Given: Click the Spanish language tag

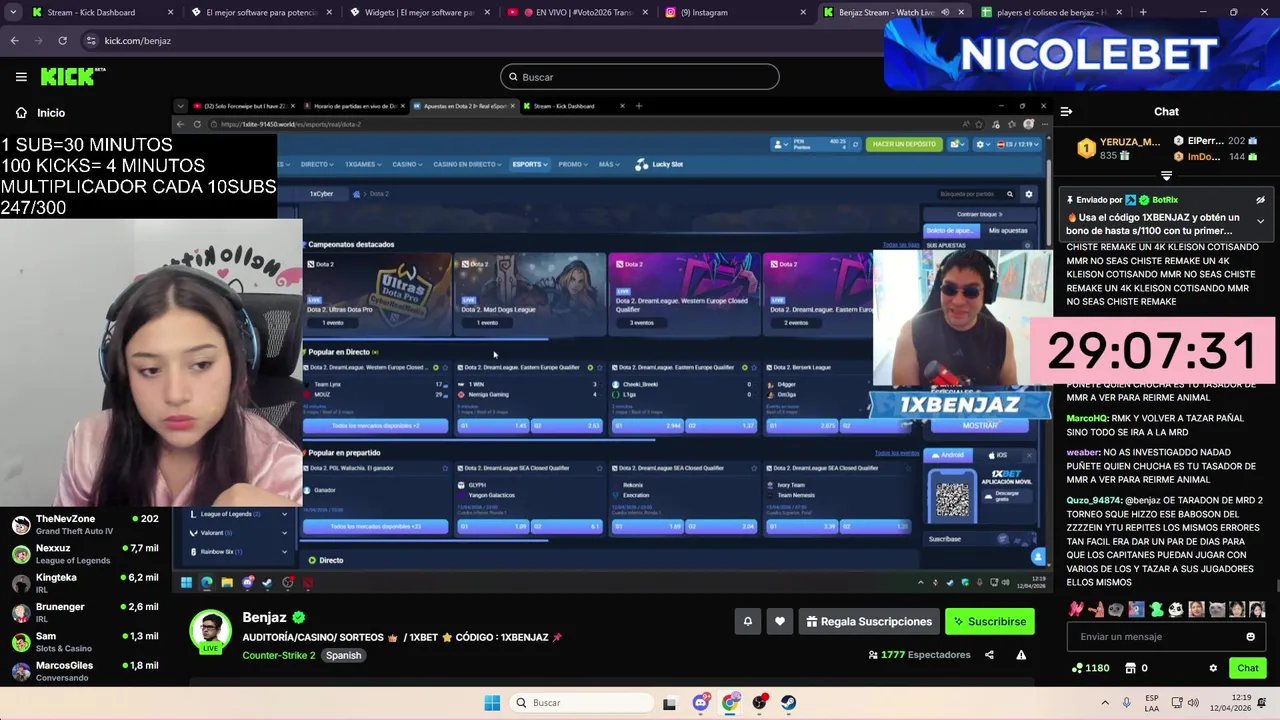Looking at the screenshot, I should tap(343, 655).
